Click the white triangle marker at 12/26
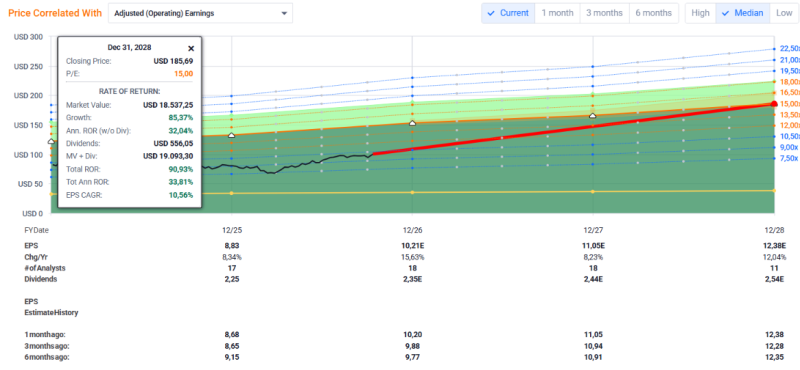800x370 pixels. [412, 123]
